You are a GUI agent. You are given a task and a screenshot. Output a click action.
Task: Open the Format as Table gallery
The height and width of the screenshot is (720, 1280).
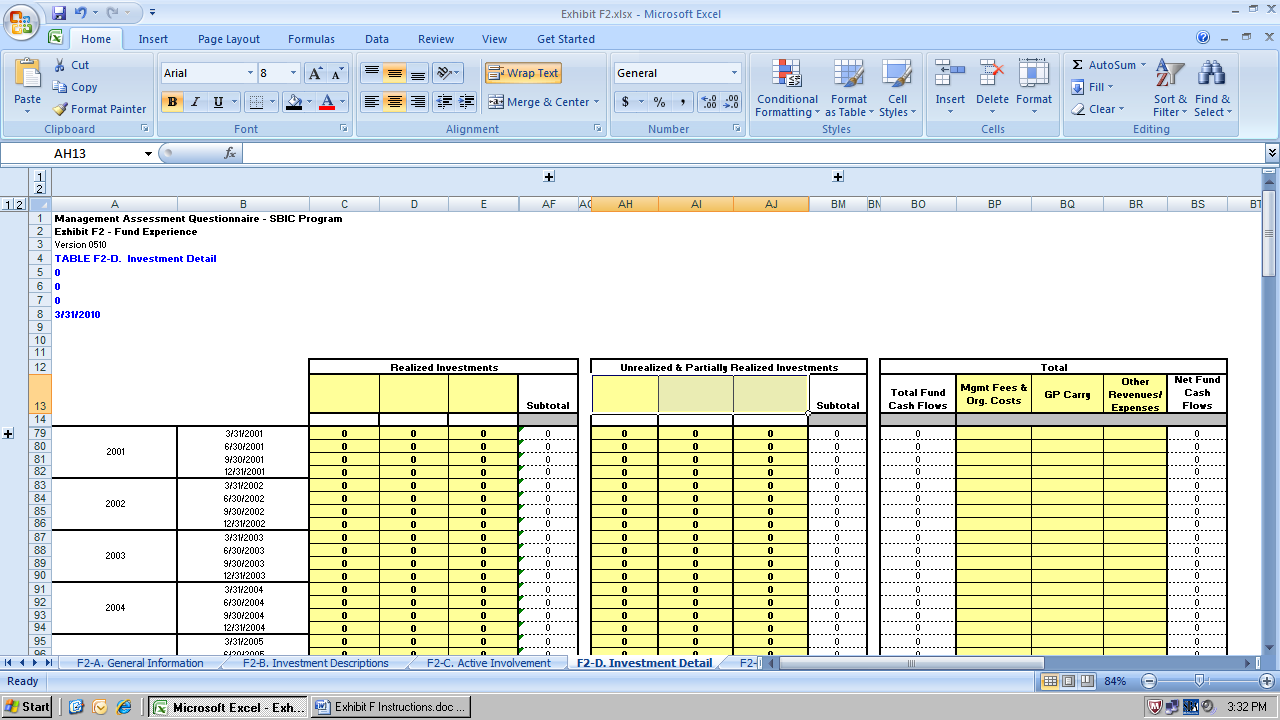848,88
